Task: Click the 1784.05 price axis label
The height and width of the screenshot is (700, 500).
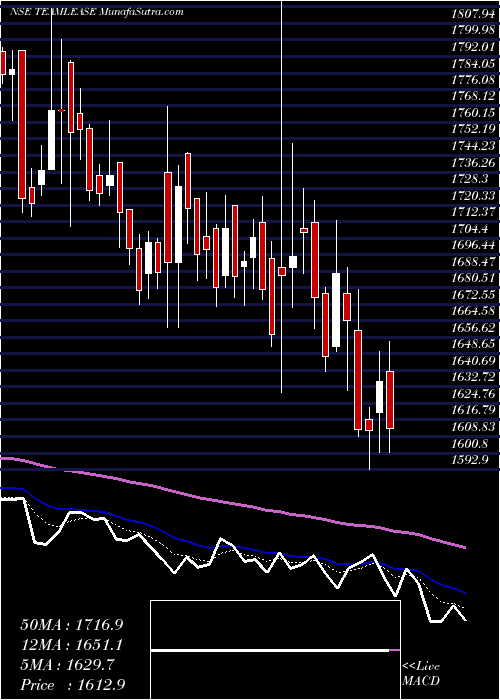Action: coord(473,63)
